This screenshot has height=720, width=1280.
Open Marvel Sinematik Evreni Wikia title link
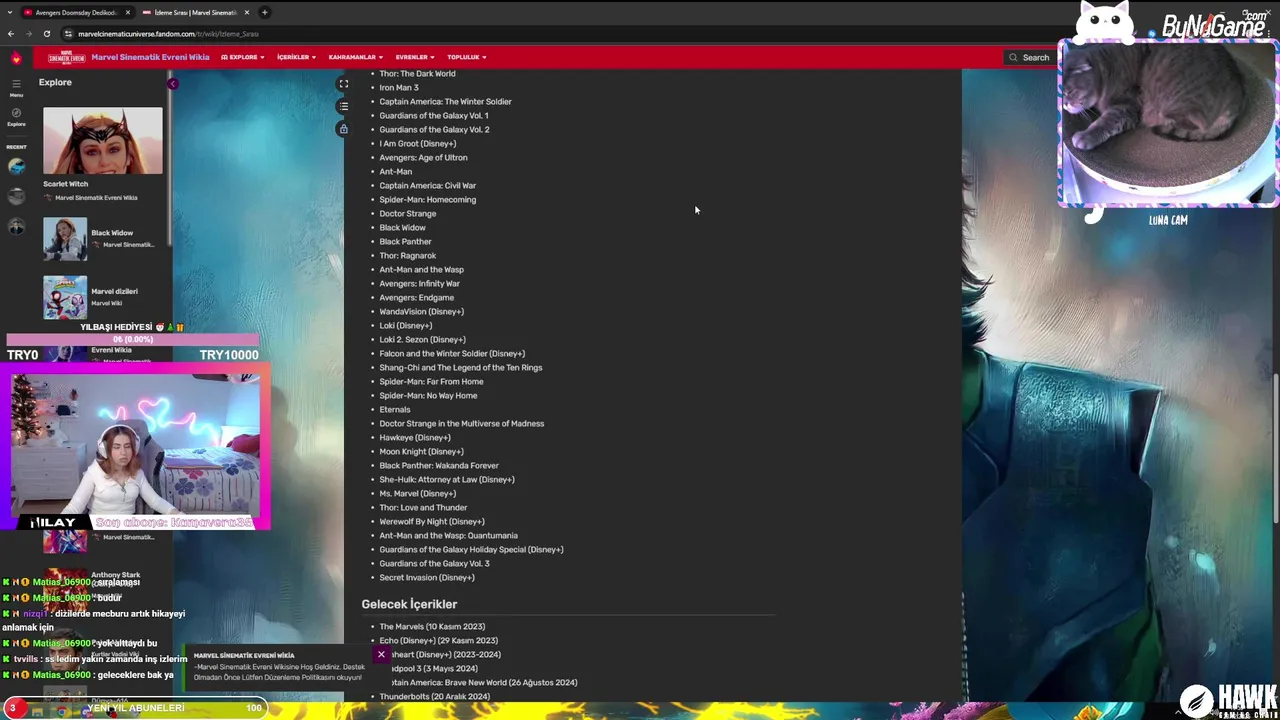[x=150, y=57]
